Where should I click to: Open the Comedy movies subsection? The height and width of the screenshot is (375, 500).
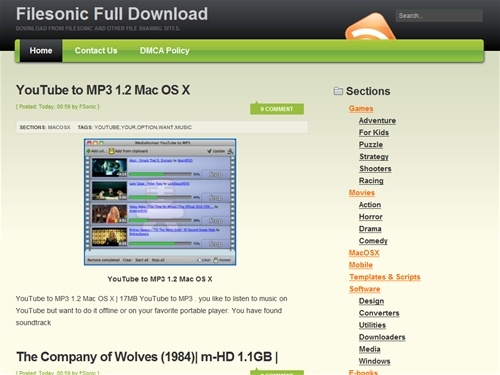pyautogui.click(x=373, y=241)
